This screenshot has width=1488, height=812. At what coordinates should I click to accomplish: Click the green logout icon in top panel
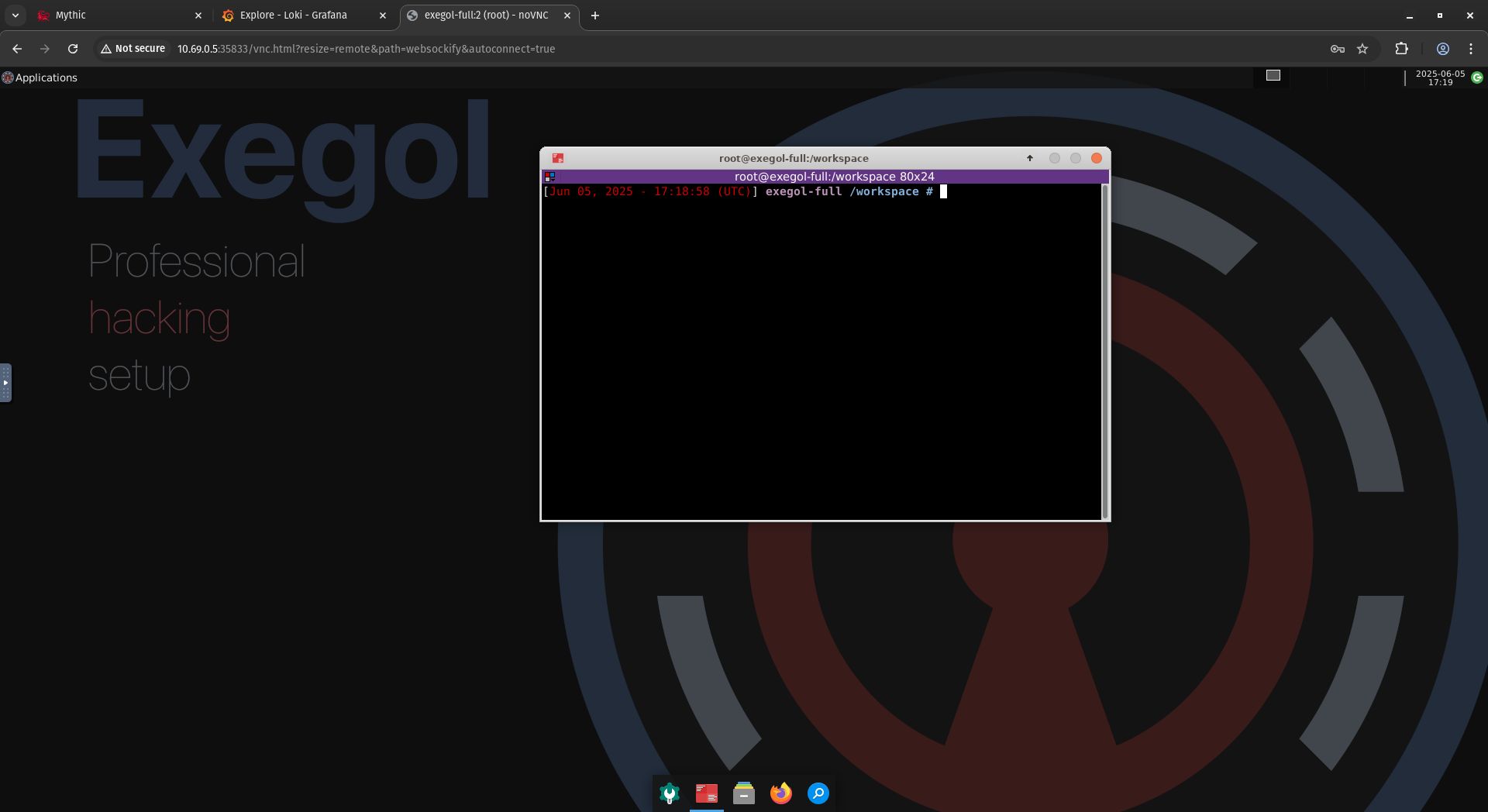1477,77
